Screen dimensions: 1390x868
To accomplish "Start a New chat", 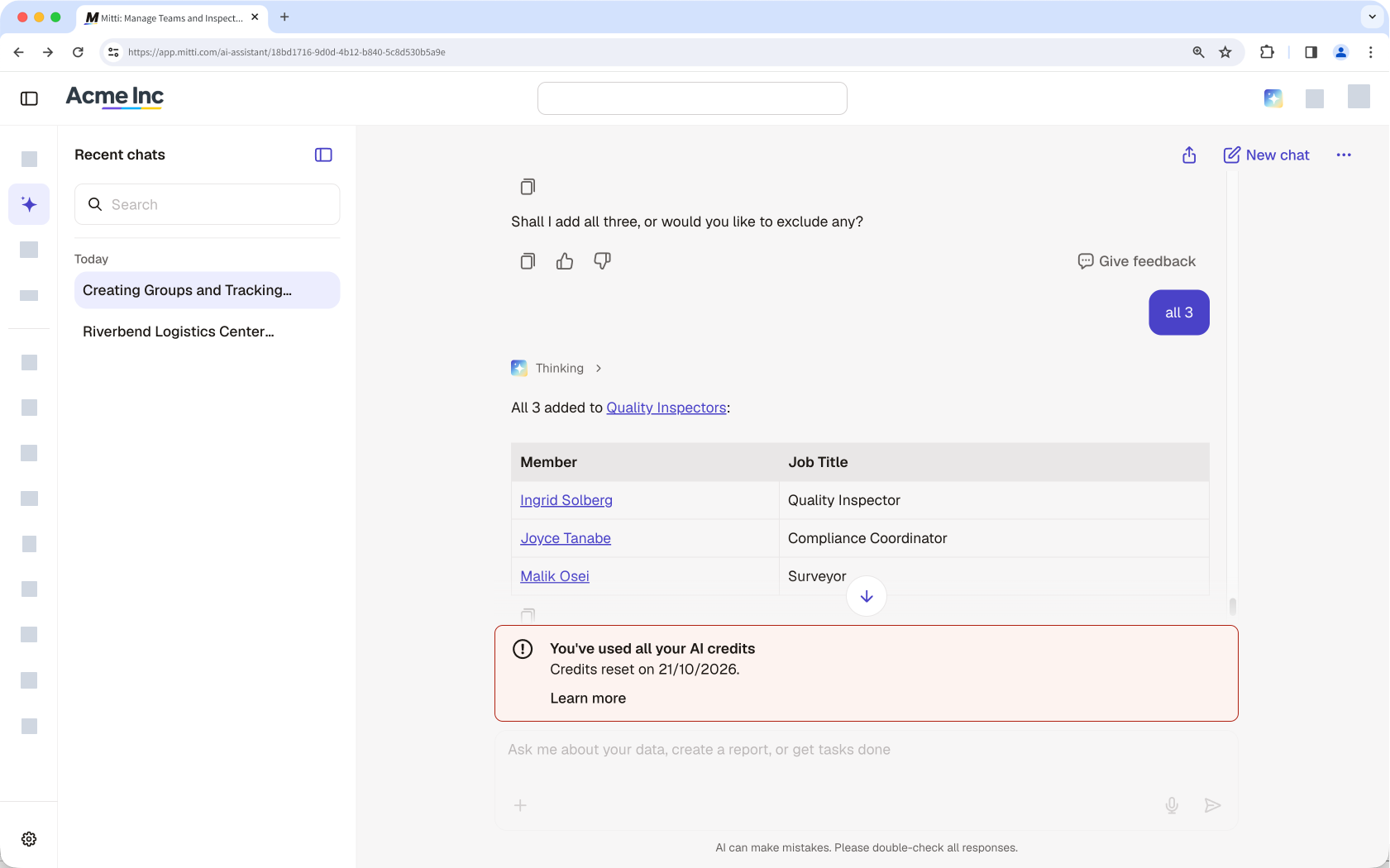I will tap(1266, 155).
